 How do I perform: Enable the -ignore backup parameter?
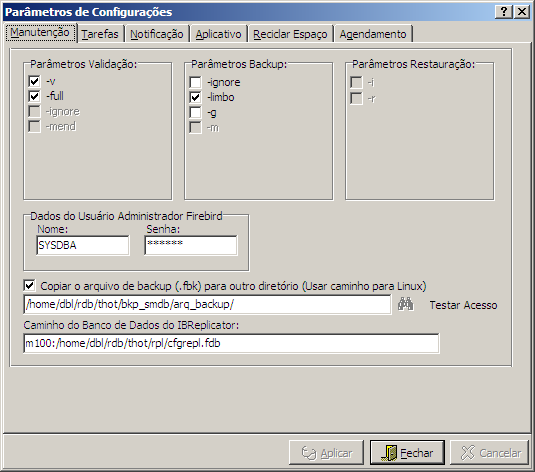click(195, 82)
